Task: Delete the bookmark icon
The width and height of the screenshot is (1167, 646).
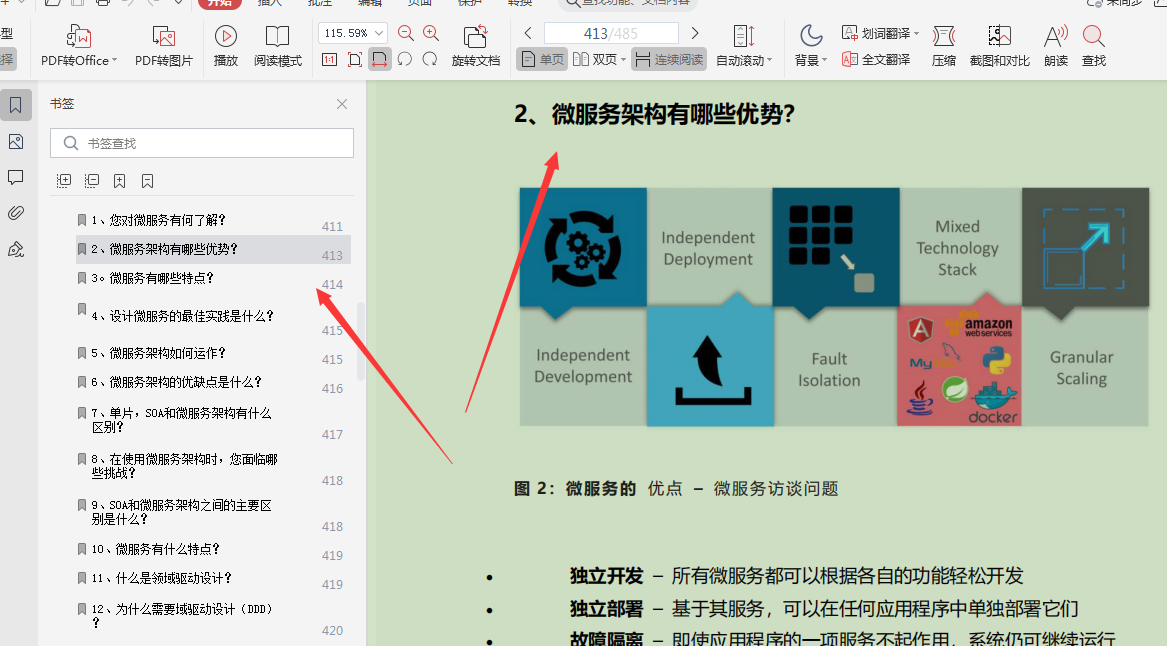Action: point(147,181)
